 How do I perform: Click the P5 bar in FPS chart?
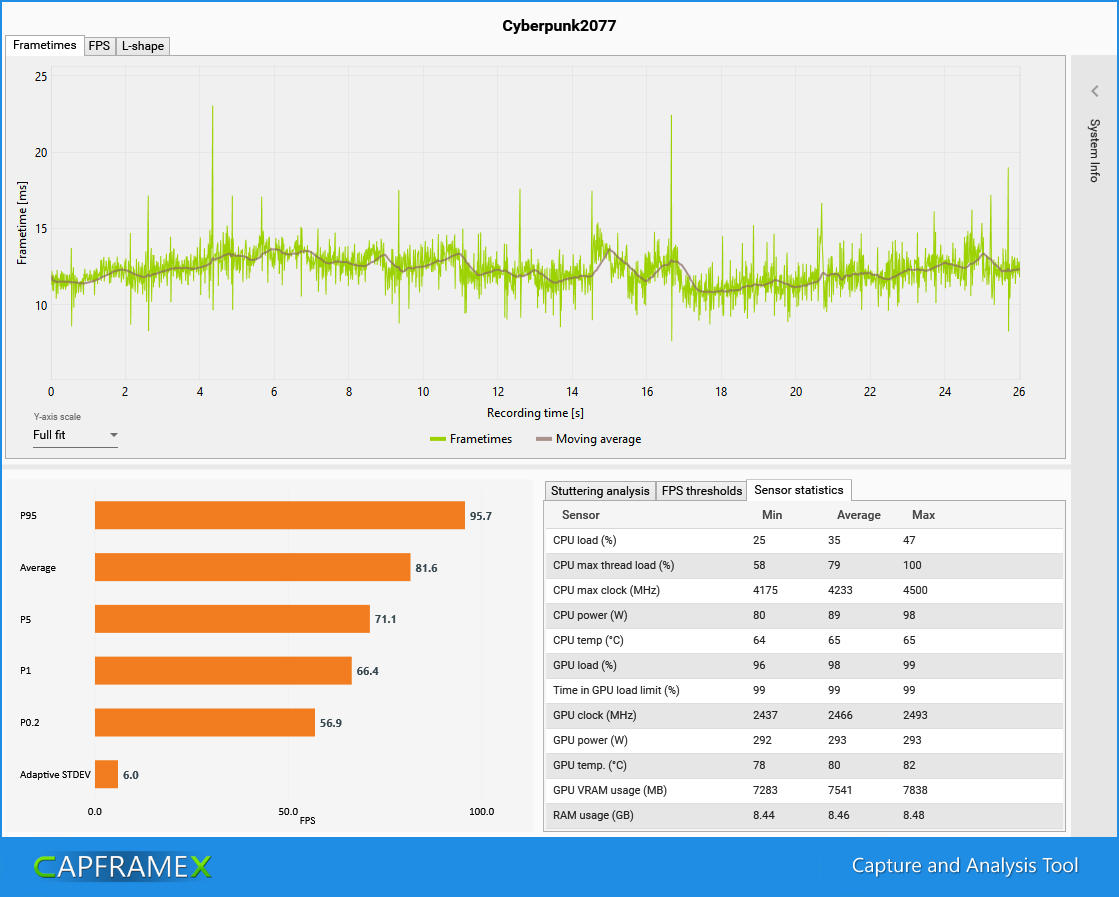pos(233,619)
